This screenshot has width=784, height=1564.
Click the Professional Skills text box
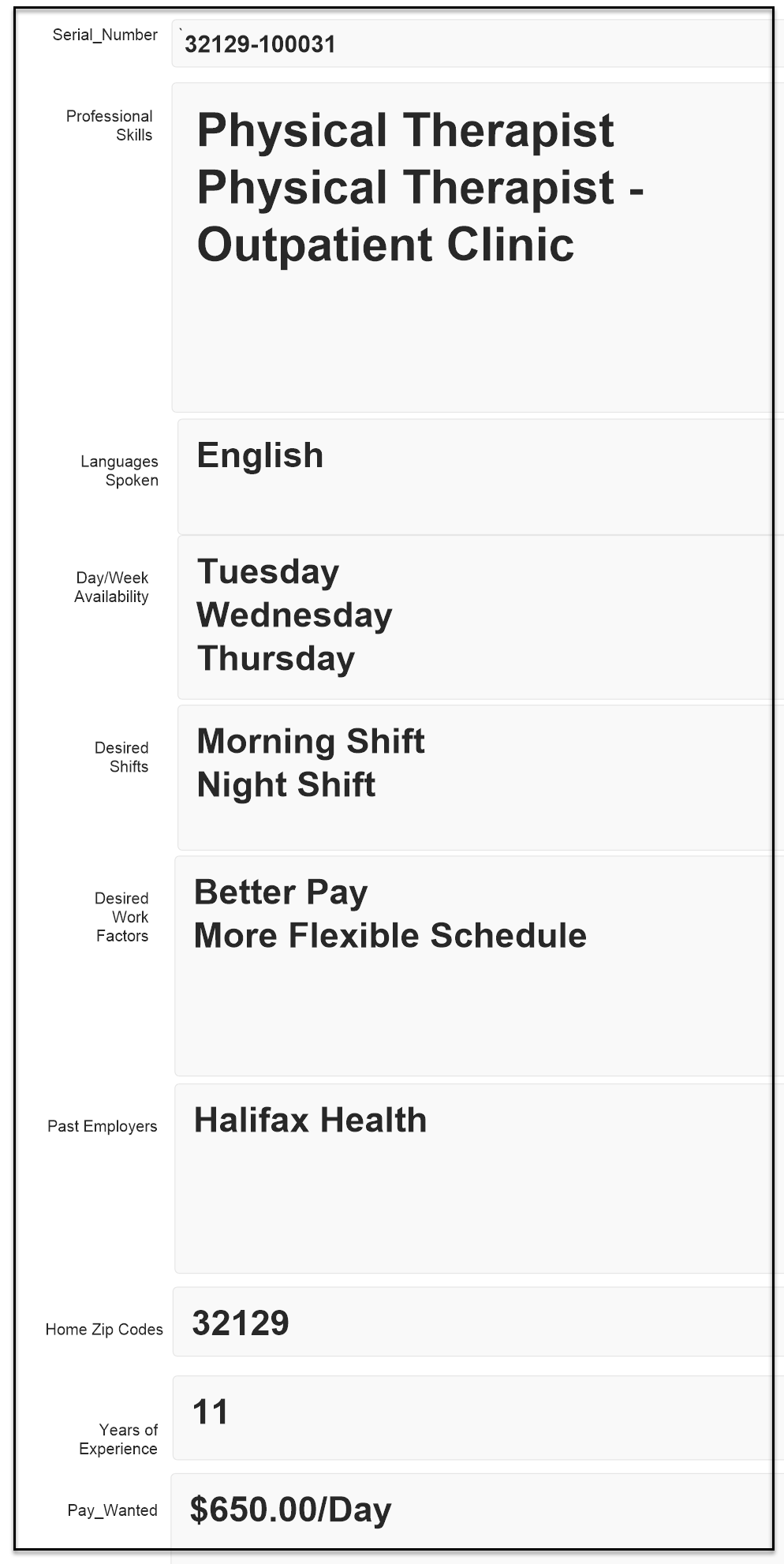pos(472,247)
